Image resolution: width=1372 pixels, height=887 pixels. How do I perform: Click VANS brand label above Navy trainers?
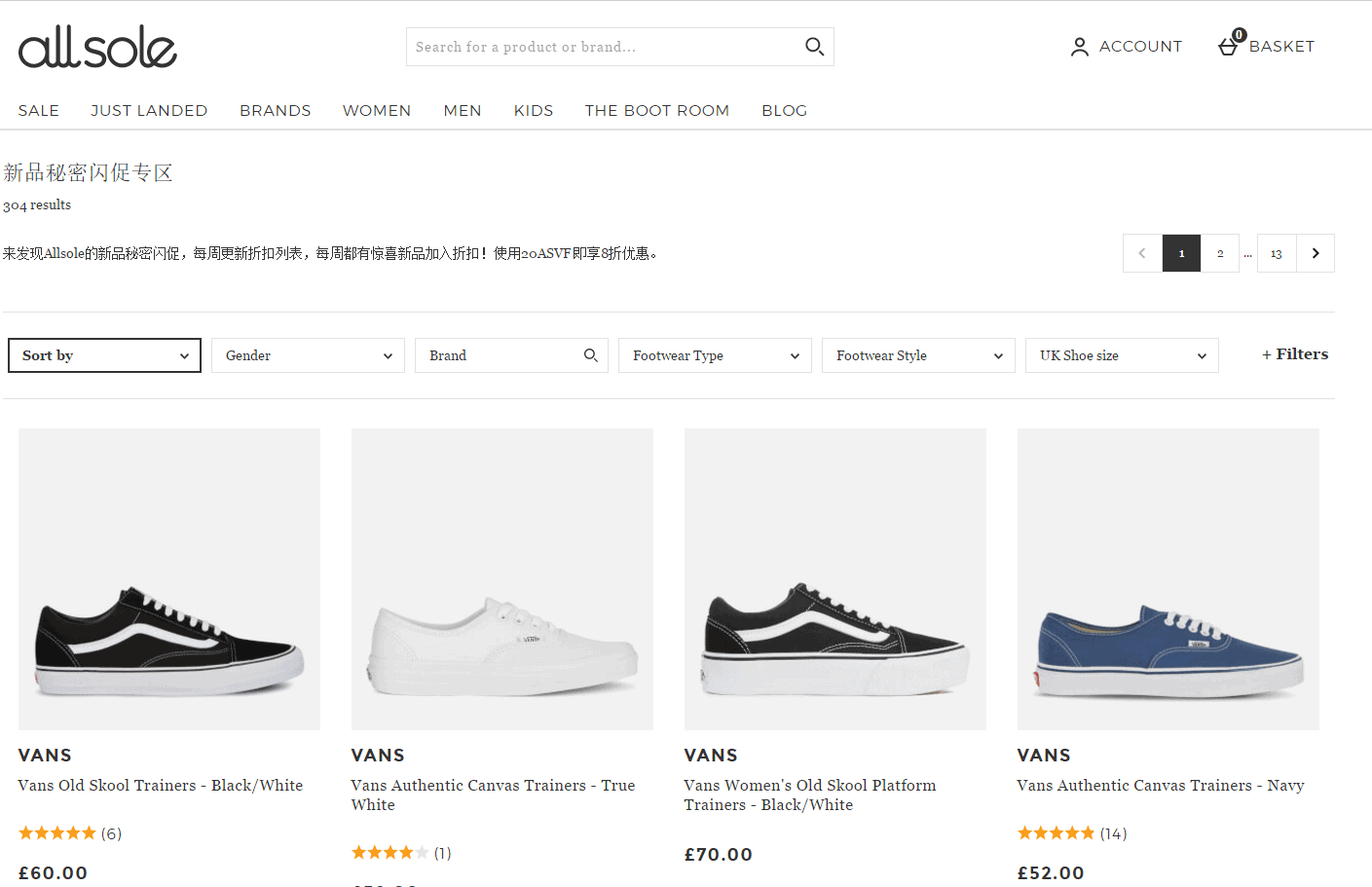(x=1044, y=756)
